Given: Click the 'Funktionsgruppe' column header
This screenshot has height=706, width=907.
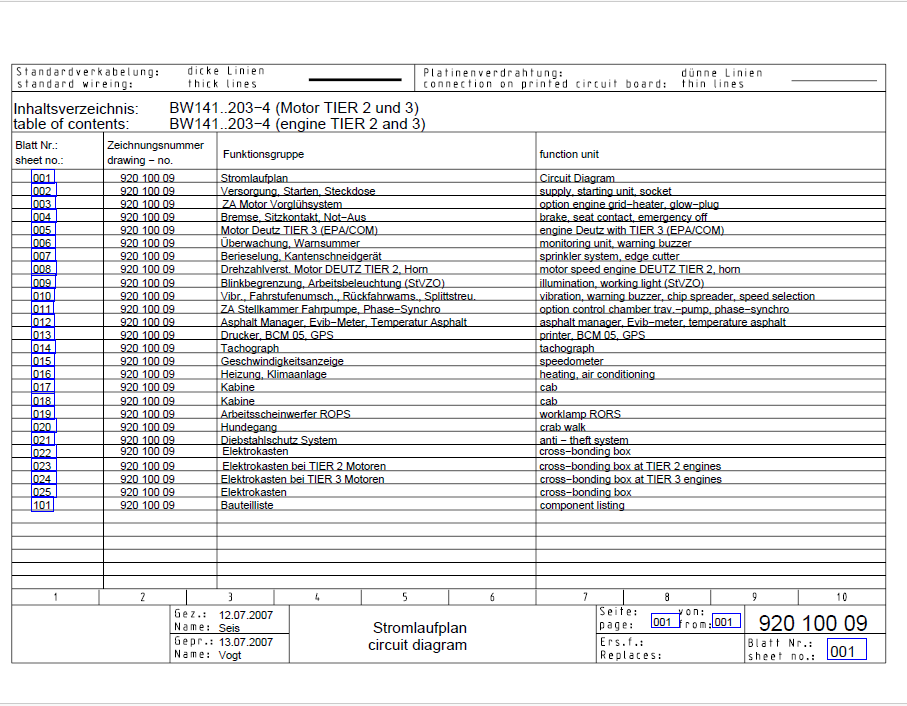Looking at the screenshot, I should tap(263, 154).
